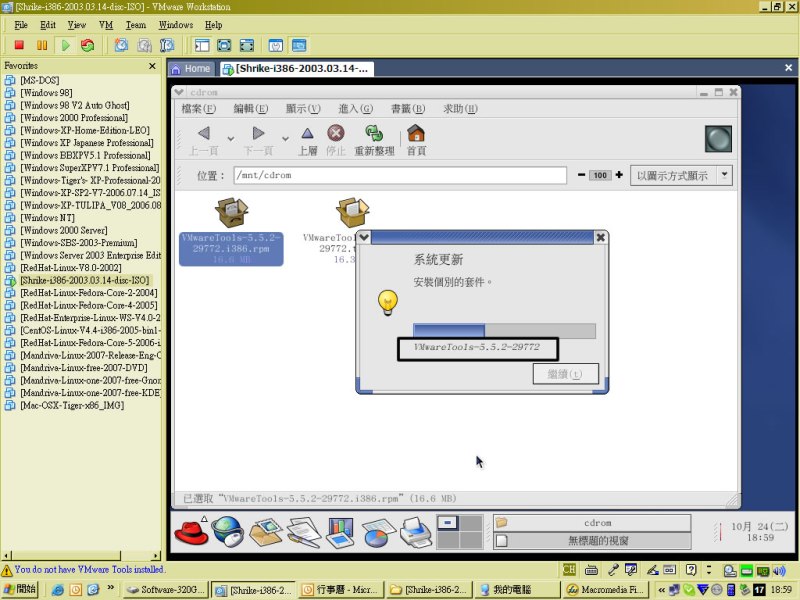
Task: Click the zoom out minus button
Action: click(581, 174)
